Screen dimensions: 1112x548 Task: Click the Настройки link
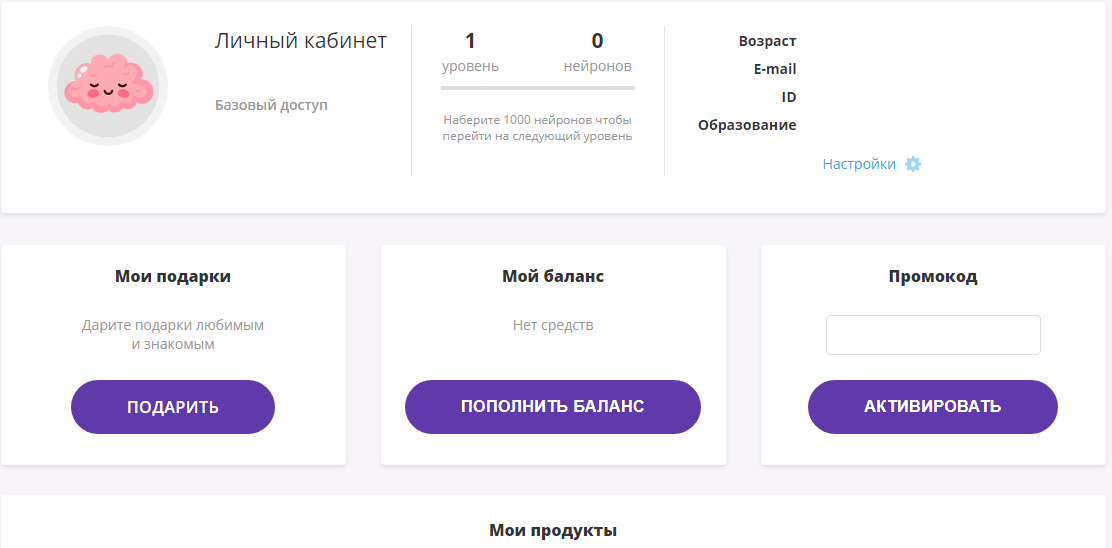tap(859, 164)
